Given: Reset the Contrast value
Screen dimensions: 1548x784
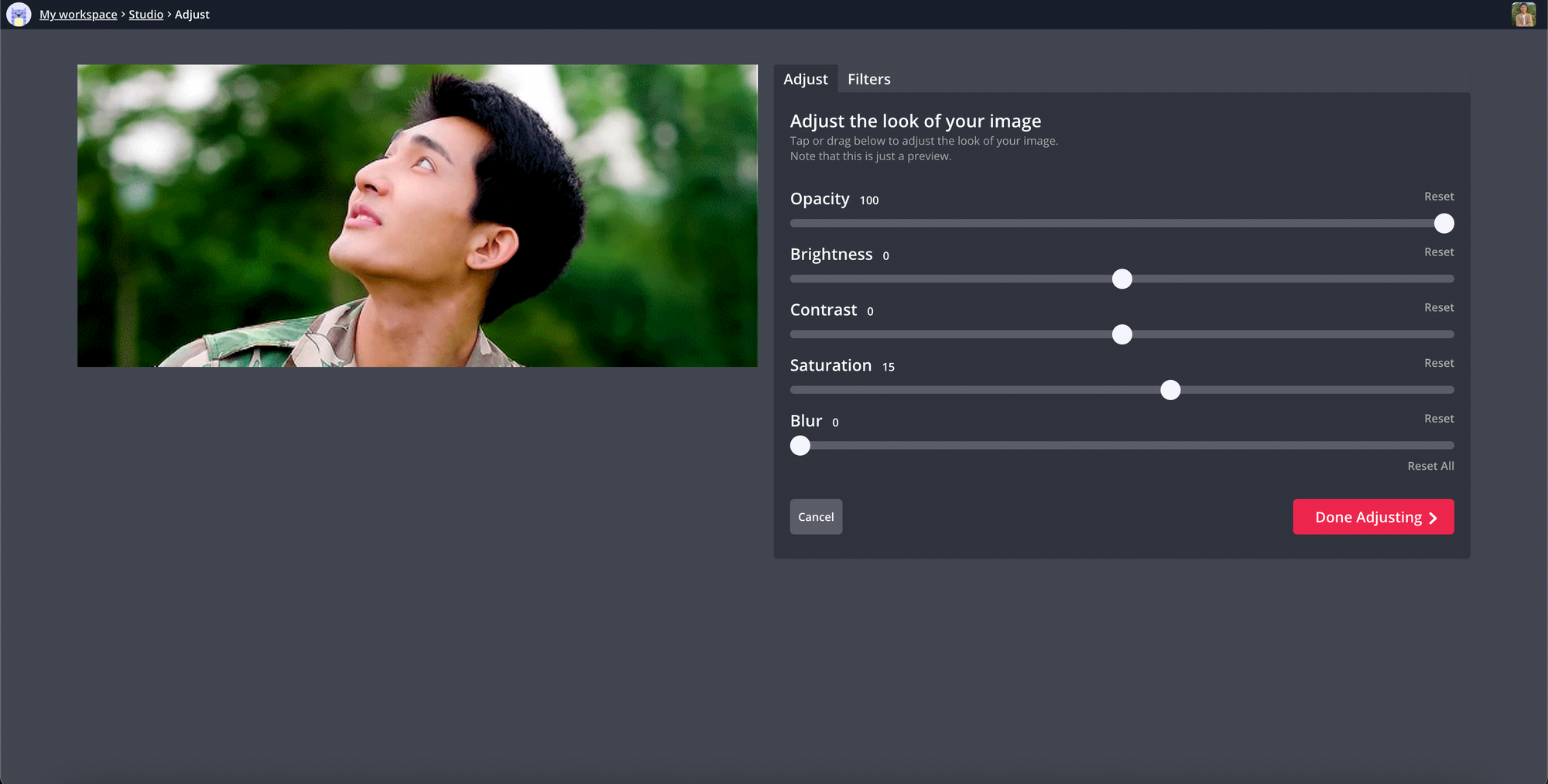Looking at the screenshot, I should coord(1438,308).
